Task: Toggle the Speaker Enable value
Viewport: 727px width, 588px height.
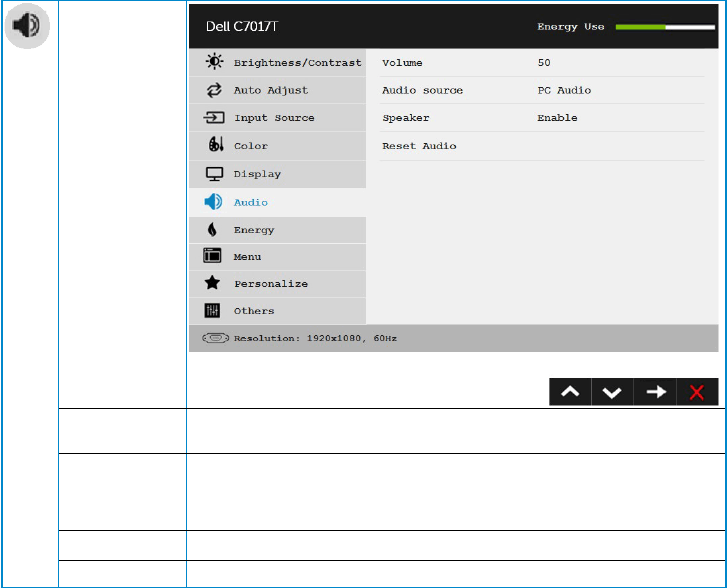Action: pos(557,118)
